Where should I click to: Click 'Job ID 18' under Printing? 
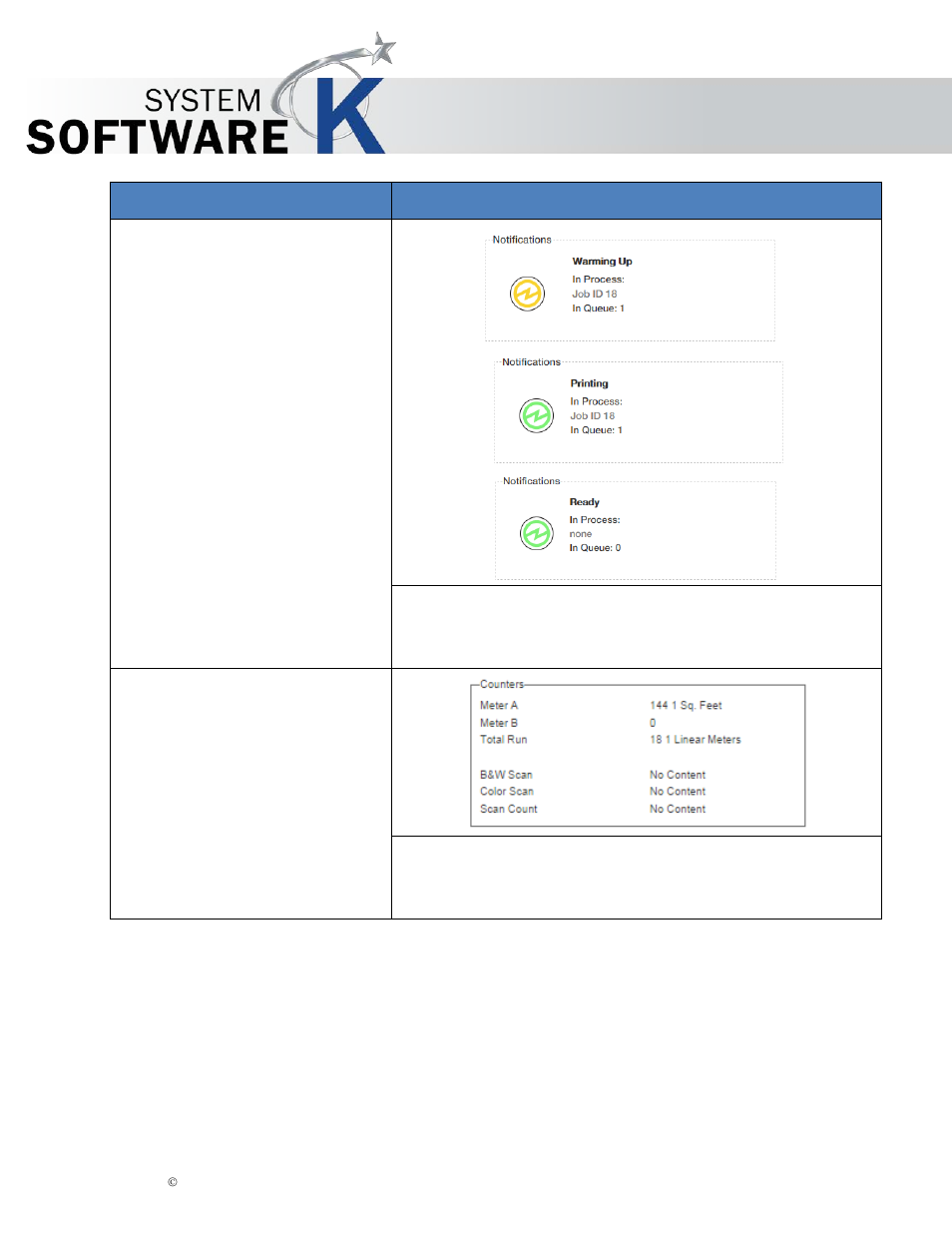592,416
